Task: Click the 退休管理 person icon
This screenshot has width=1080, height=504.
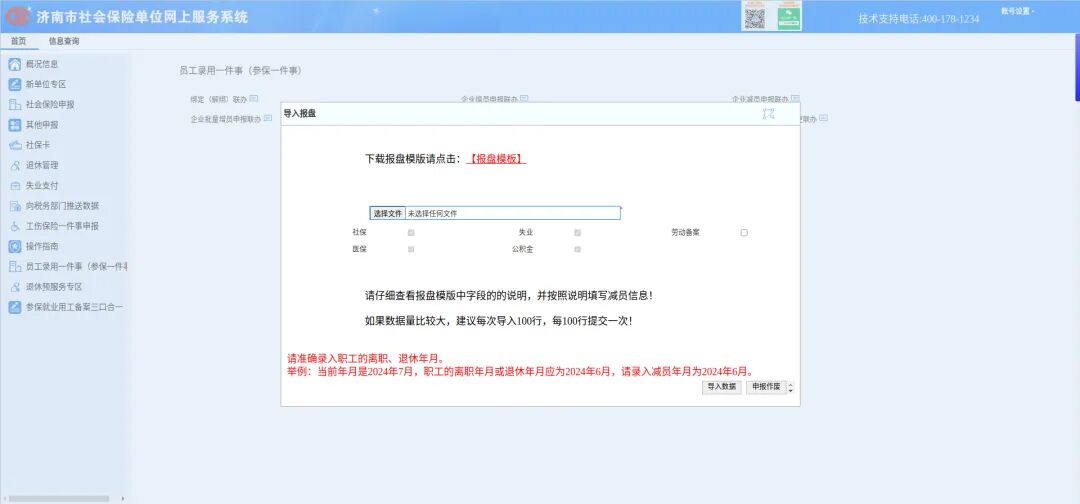Action: coord(15,165)
